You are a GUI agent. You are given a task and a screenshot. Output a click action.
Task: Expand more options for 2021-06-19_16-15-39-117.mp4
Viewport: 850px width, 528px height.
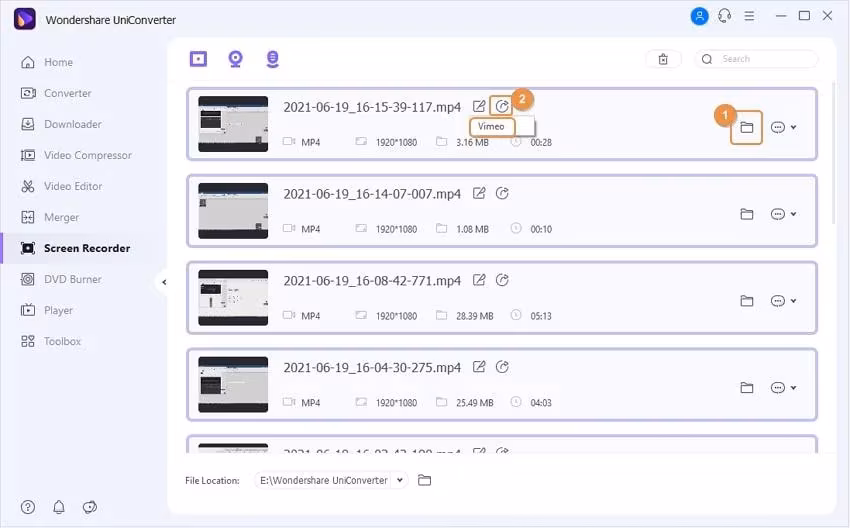783,127
